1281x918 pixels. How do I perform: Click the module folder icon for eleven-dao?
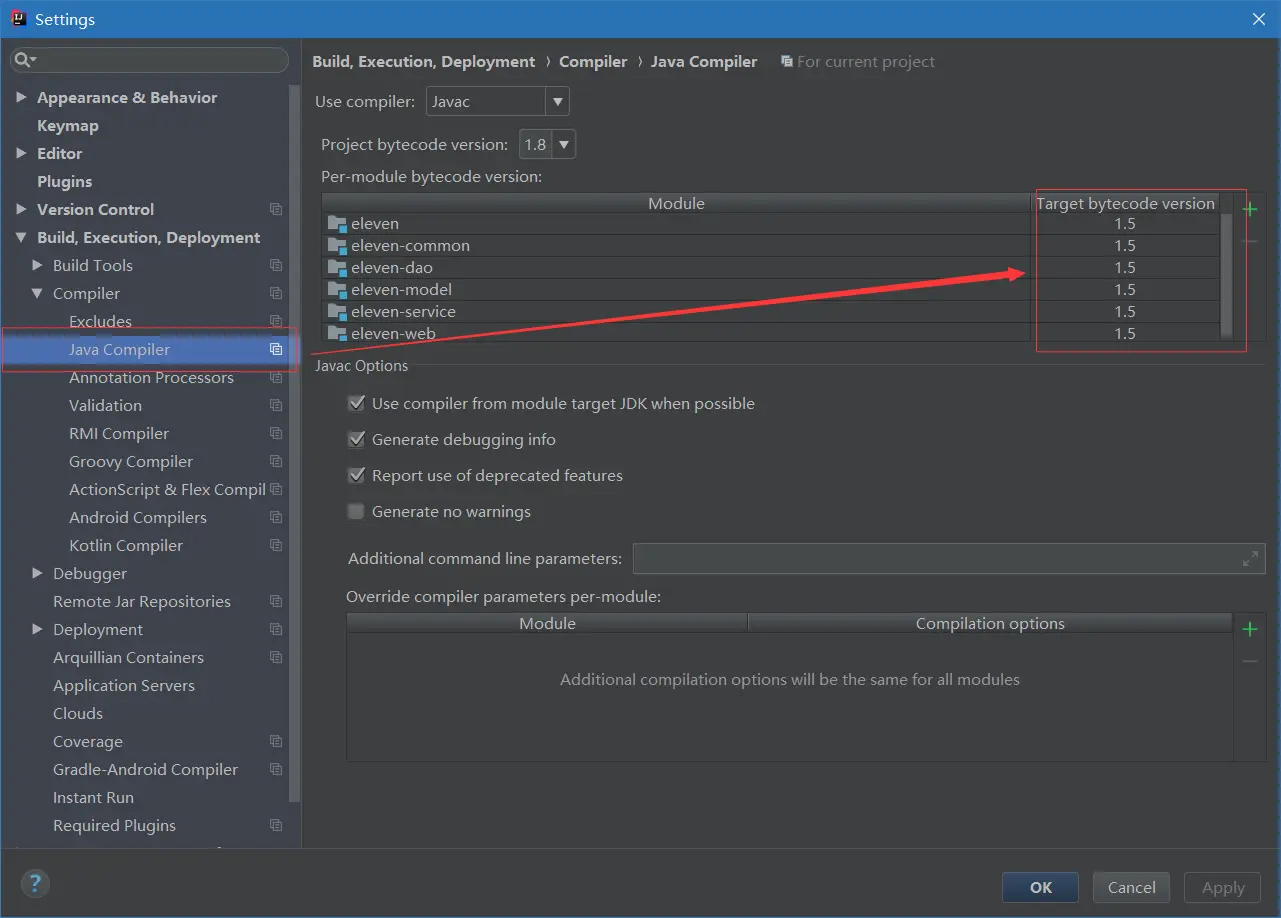pyautogui.click(x=337, y=268)
